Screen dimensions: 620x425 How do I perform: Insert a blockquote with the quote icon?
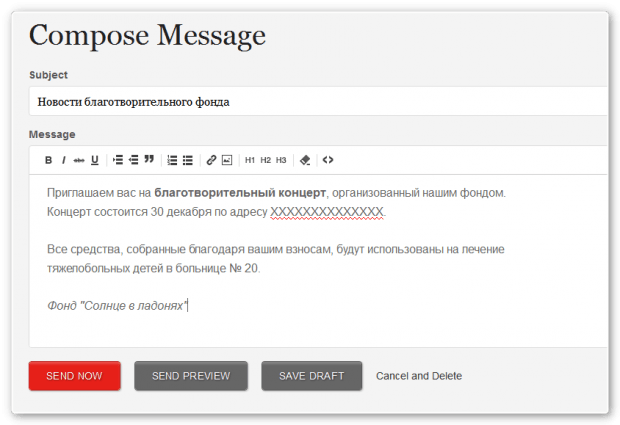coord(150,160)
